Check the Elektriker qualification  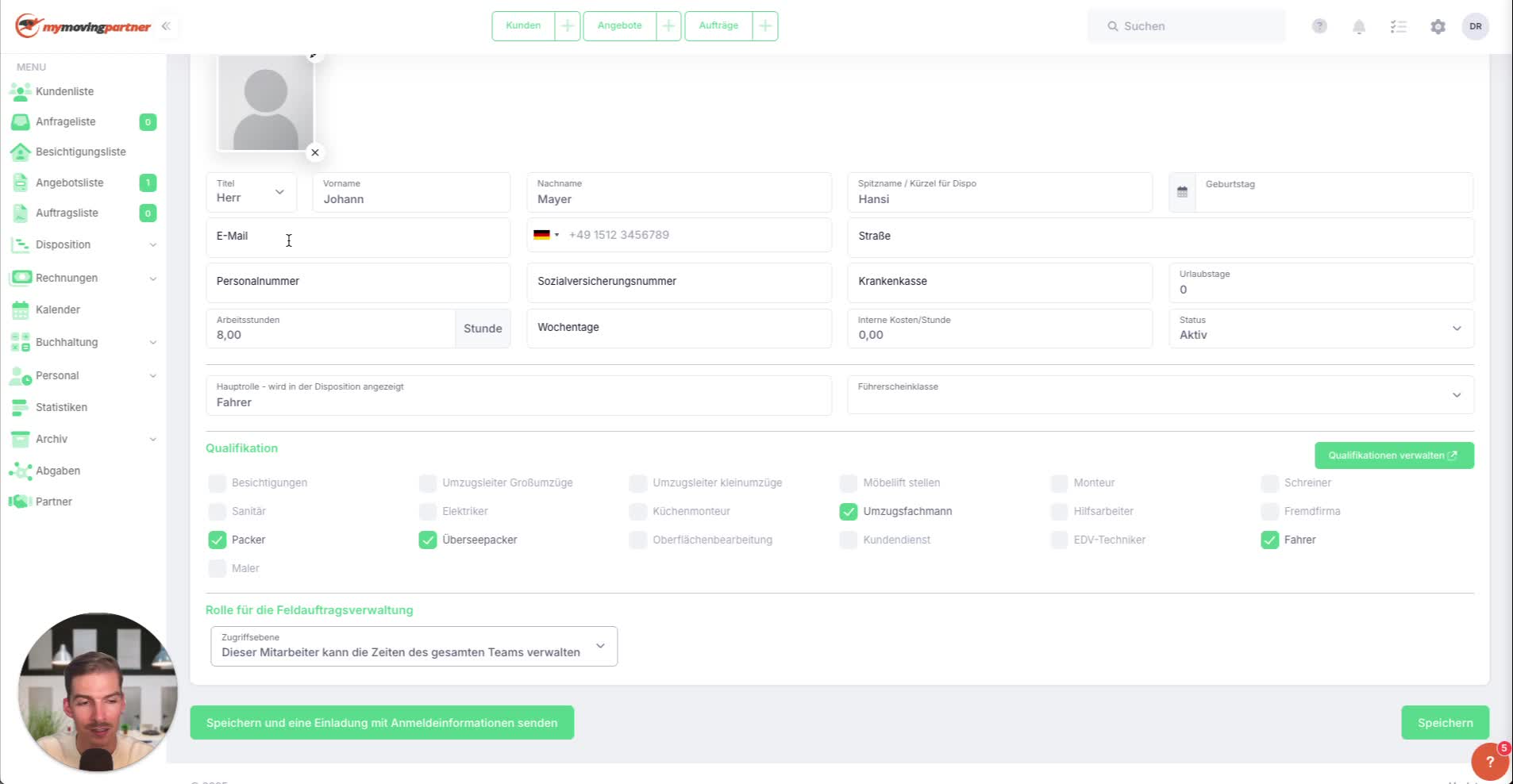(x=428, y=511)
